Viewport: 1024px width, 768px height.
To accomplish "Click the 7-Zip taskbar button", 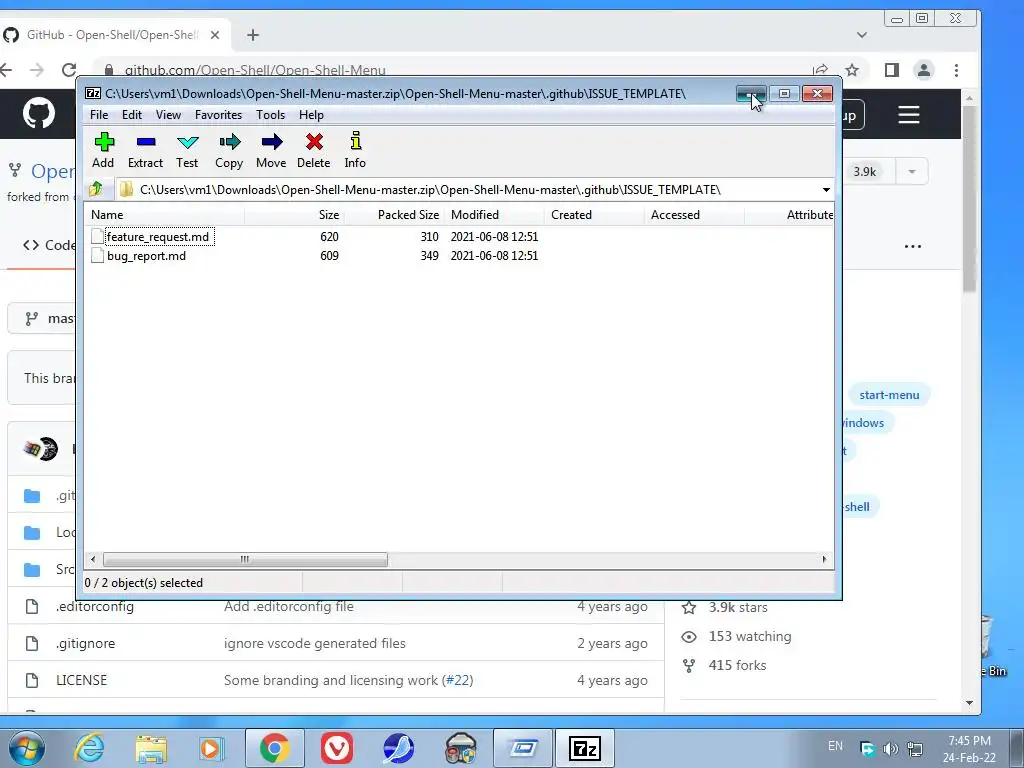I will pyautogui.click(x=584, y=748).
